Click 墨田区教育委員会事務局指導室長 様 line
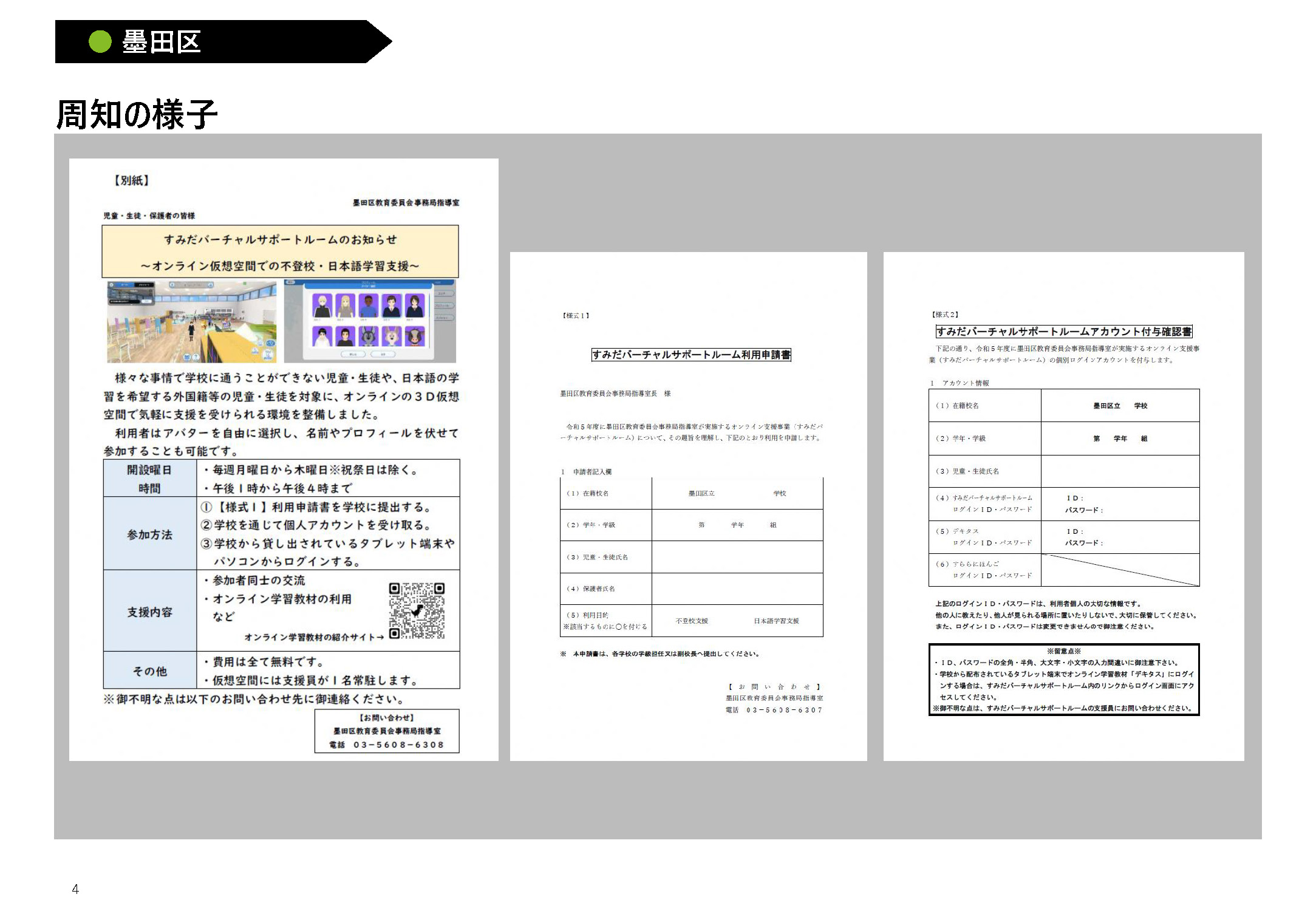This screenshot has height=911, width=1316. click(x=615, y=394)
